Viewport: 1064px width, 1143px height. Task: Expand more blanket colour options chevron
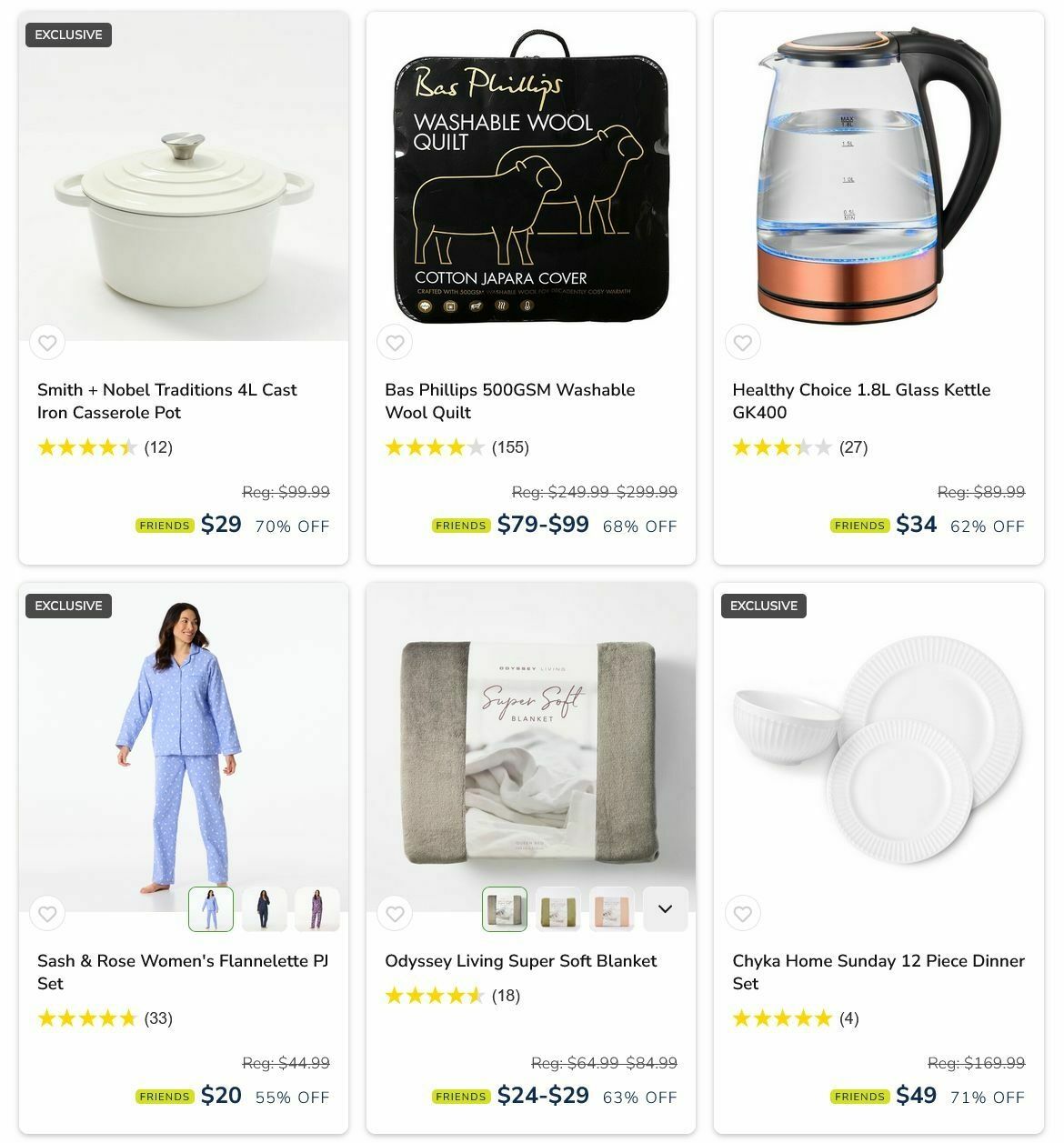click(x=666, y=909)
